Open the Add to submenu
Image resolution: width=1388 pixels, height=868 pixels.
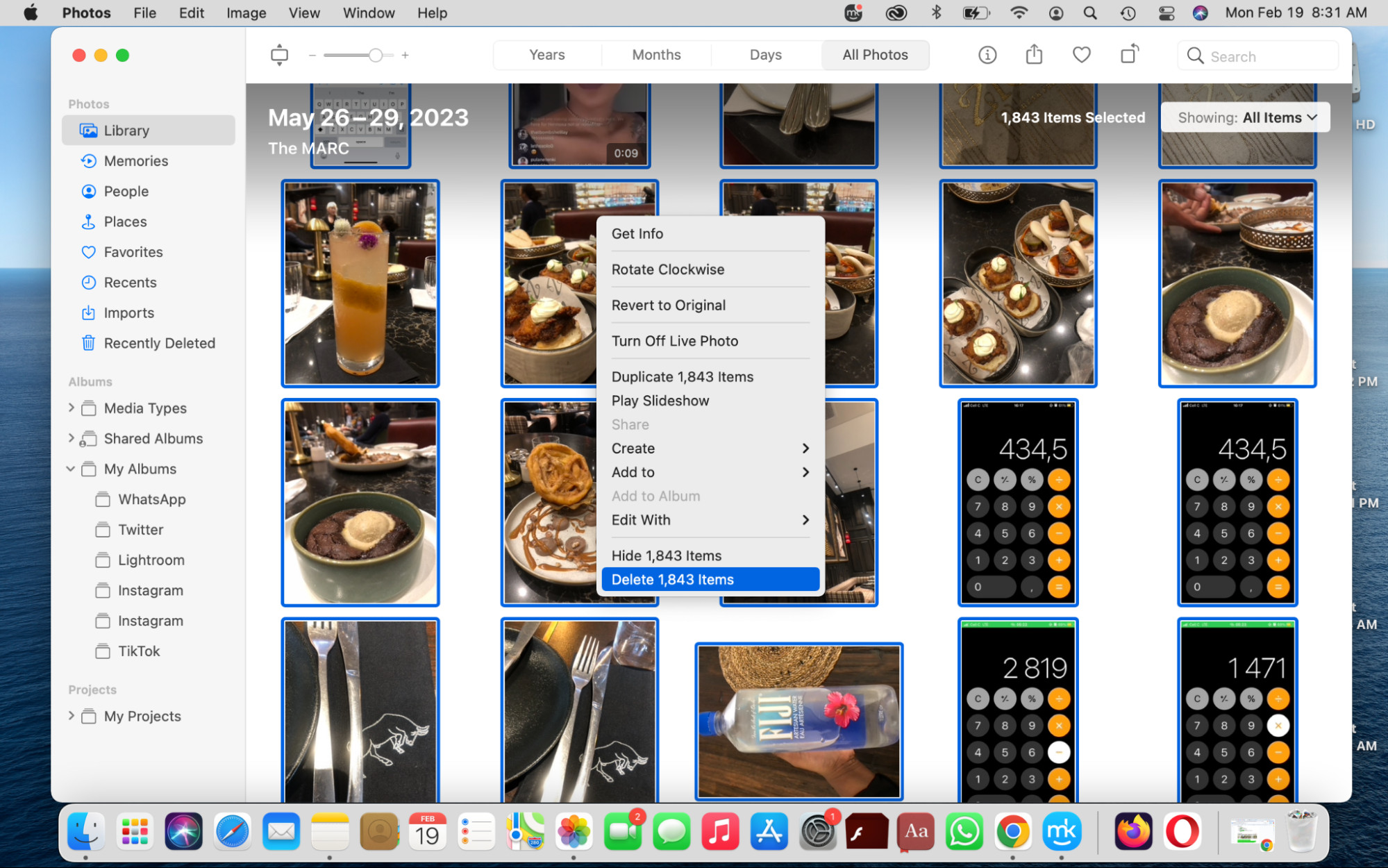tap(710, 472)
